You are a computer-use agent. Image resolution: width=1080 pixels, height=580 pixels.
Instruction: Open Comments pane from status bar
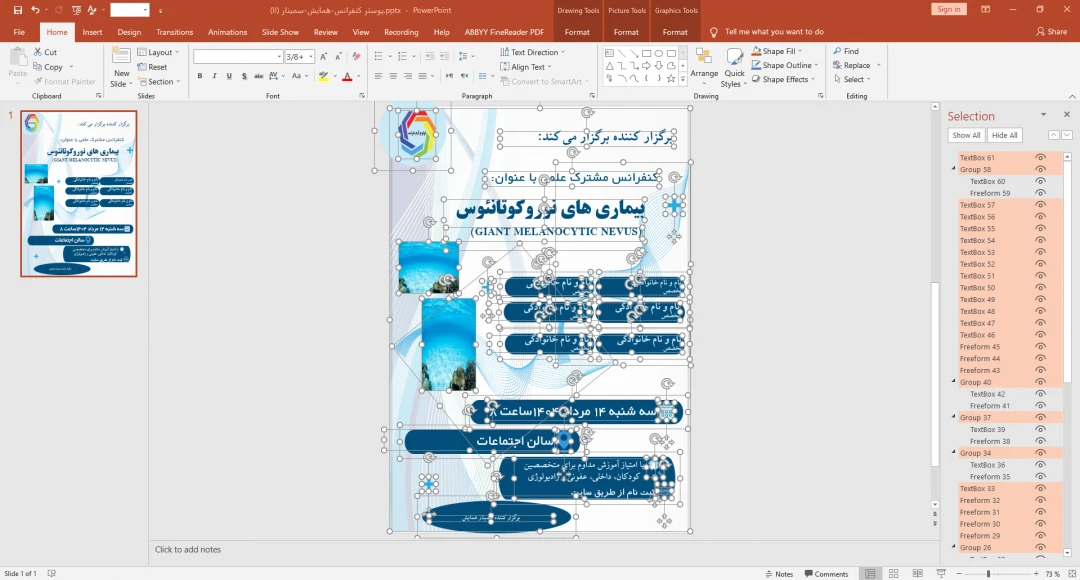click(x=826, y=574)
